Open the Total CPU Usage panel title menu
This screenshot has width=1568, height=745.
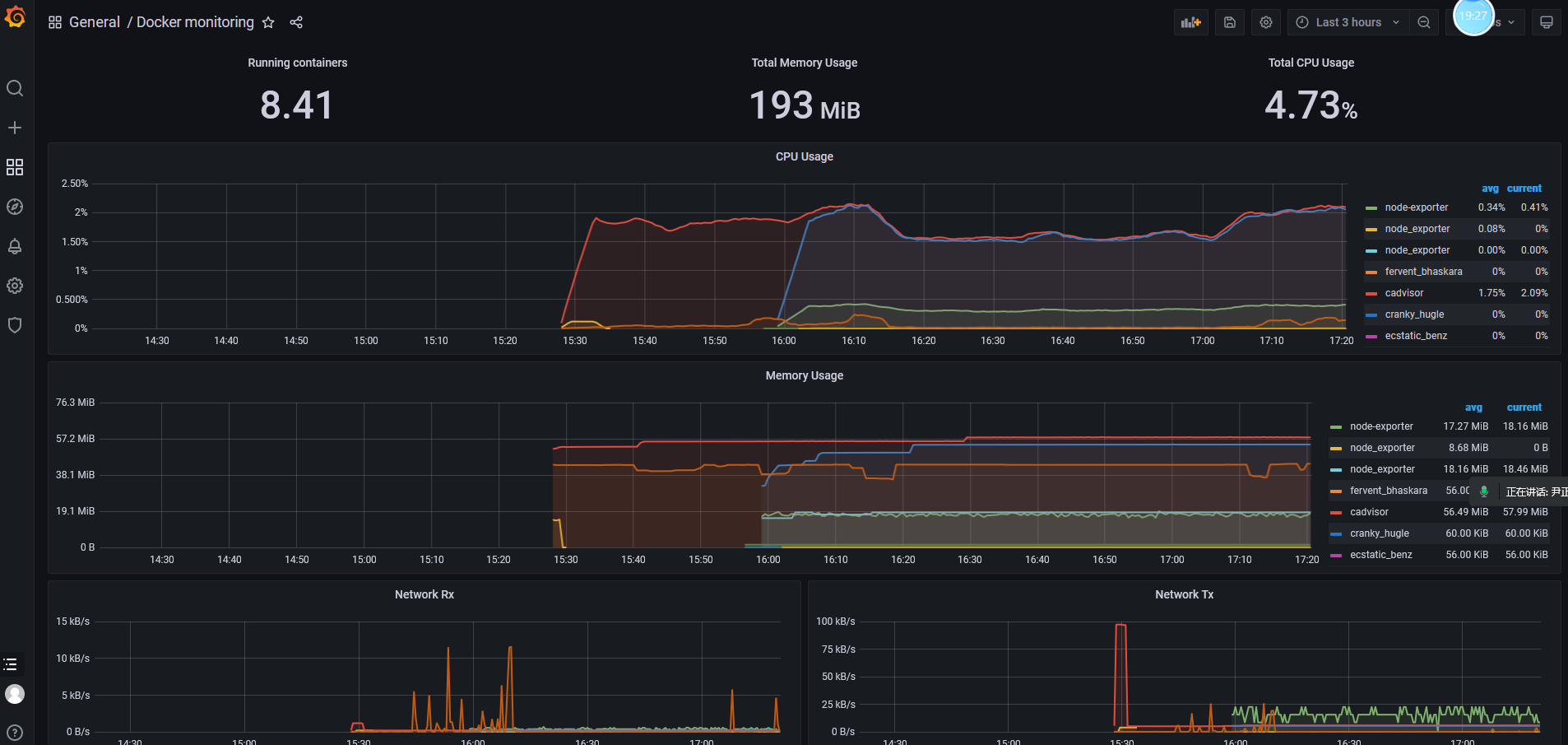(1311, 63)
